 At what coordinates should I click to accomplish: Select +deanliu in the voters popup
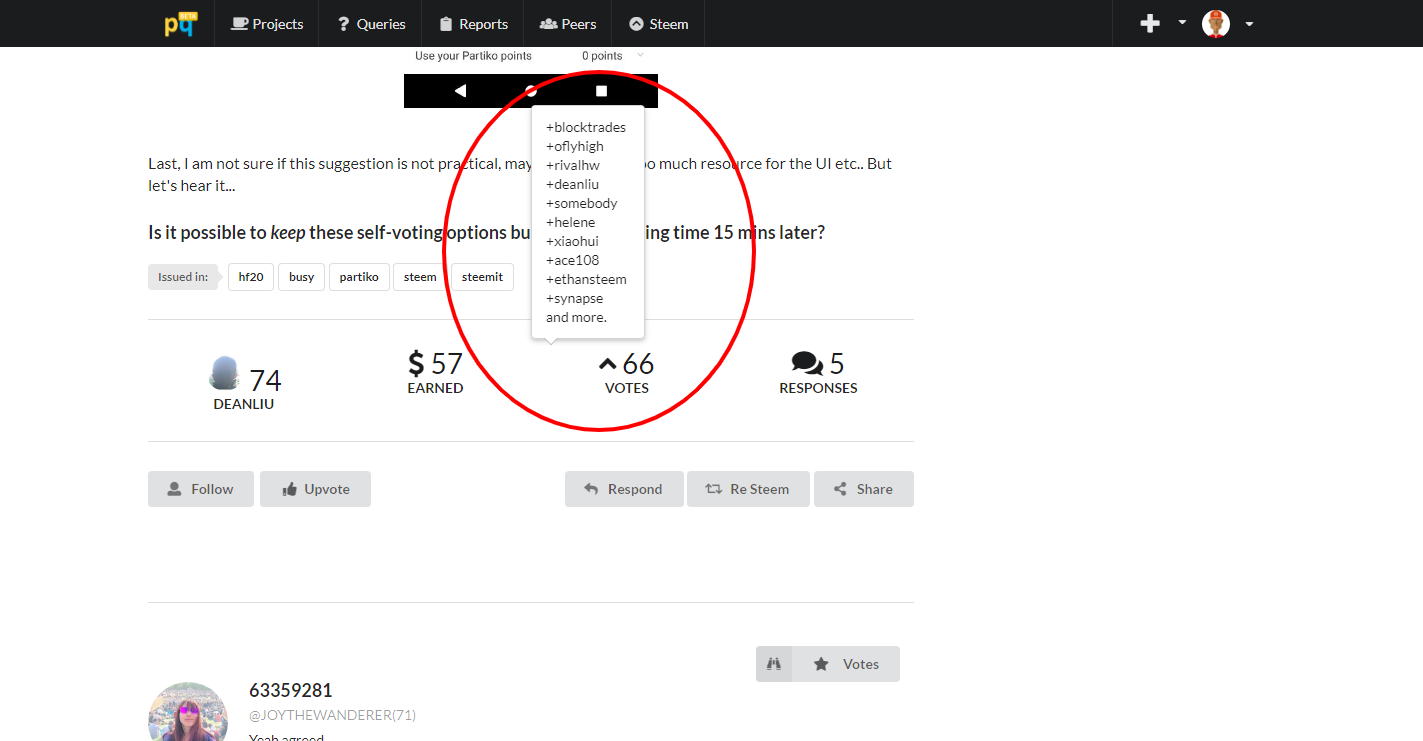(573, 184)
